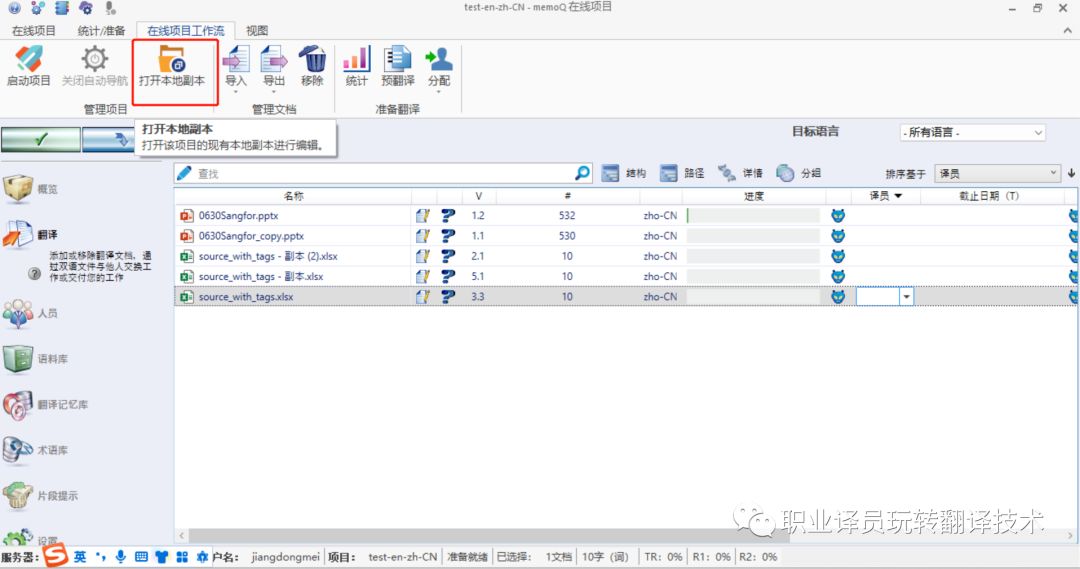
Task: Open the 人员 people pane
Action: click(x=31, y=313)
